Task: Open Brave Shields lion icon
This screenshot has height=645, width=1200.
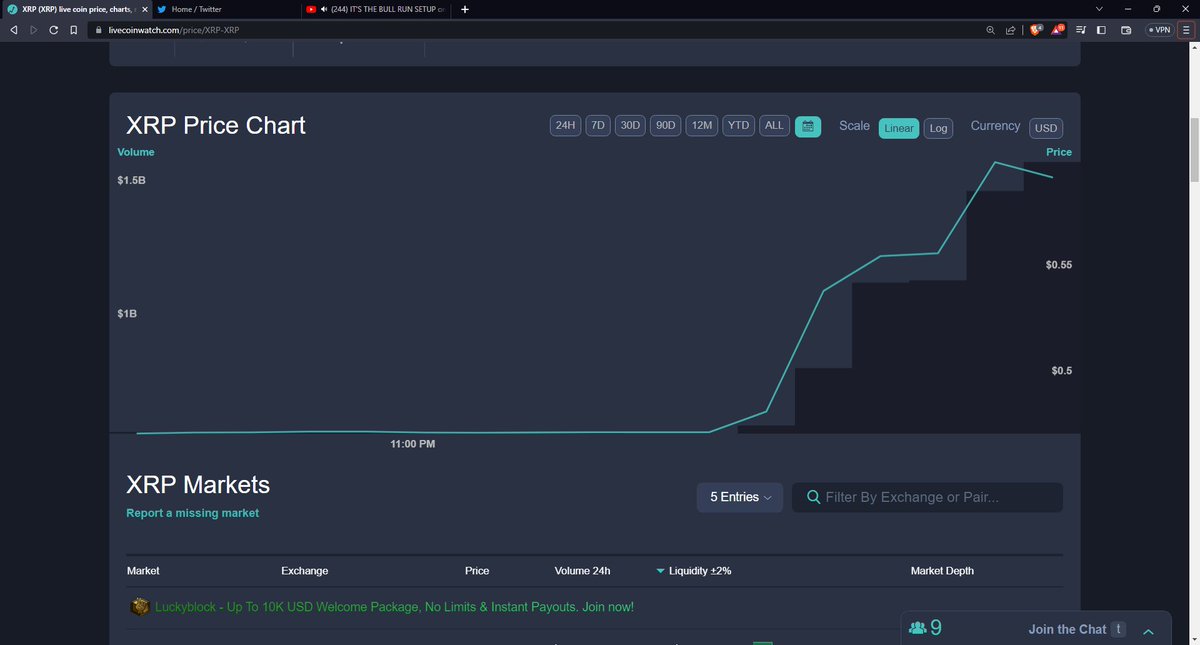Action: pyautogui.click(x=1037, y=30)
